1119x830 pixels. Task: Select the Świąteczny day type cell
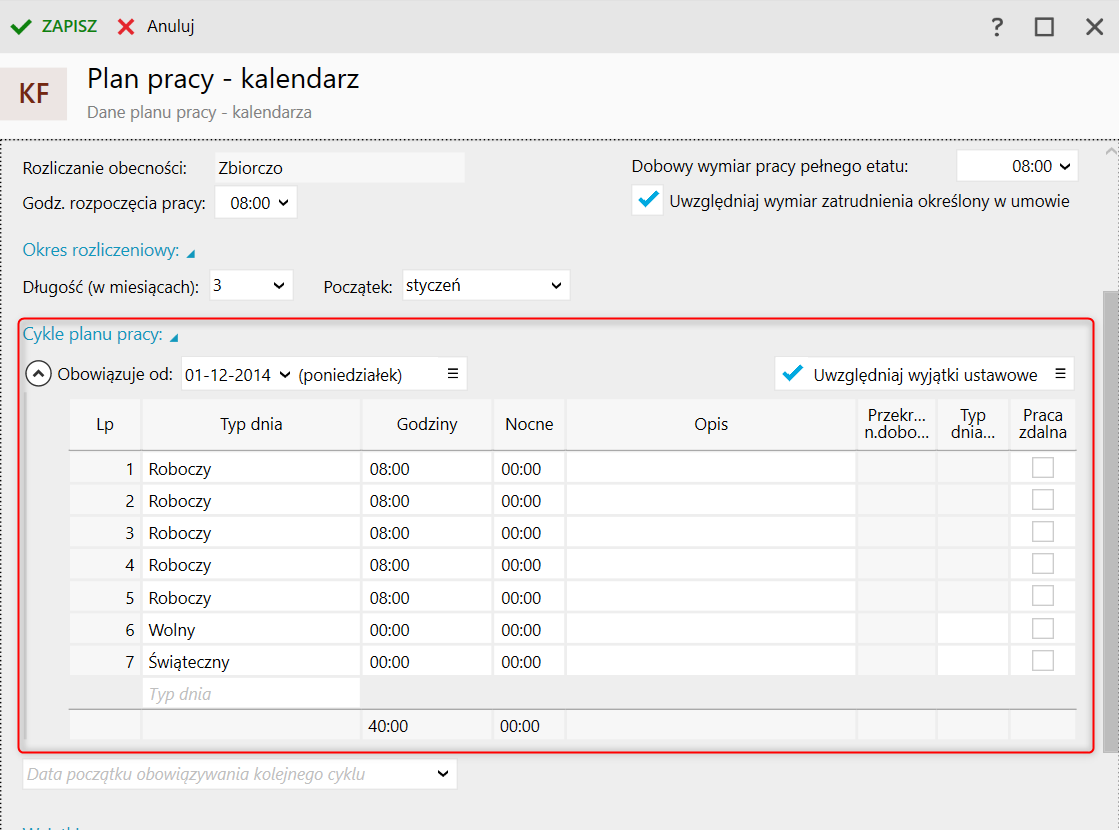click(x=251, y=662)
